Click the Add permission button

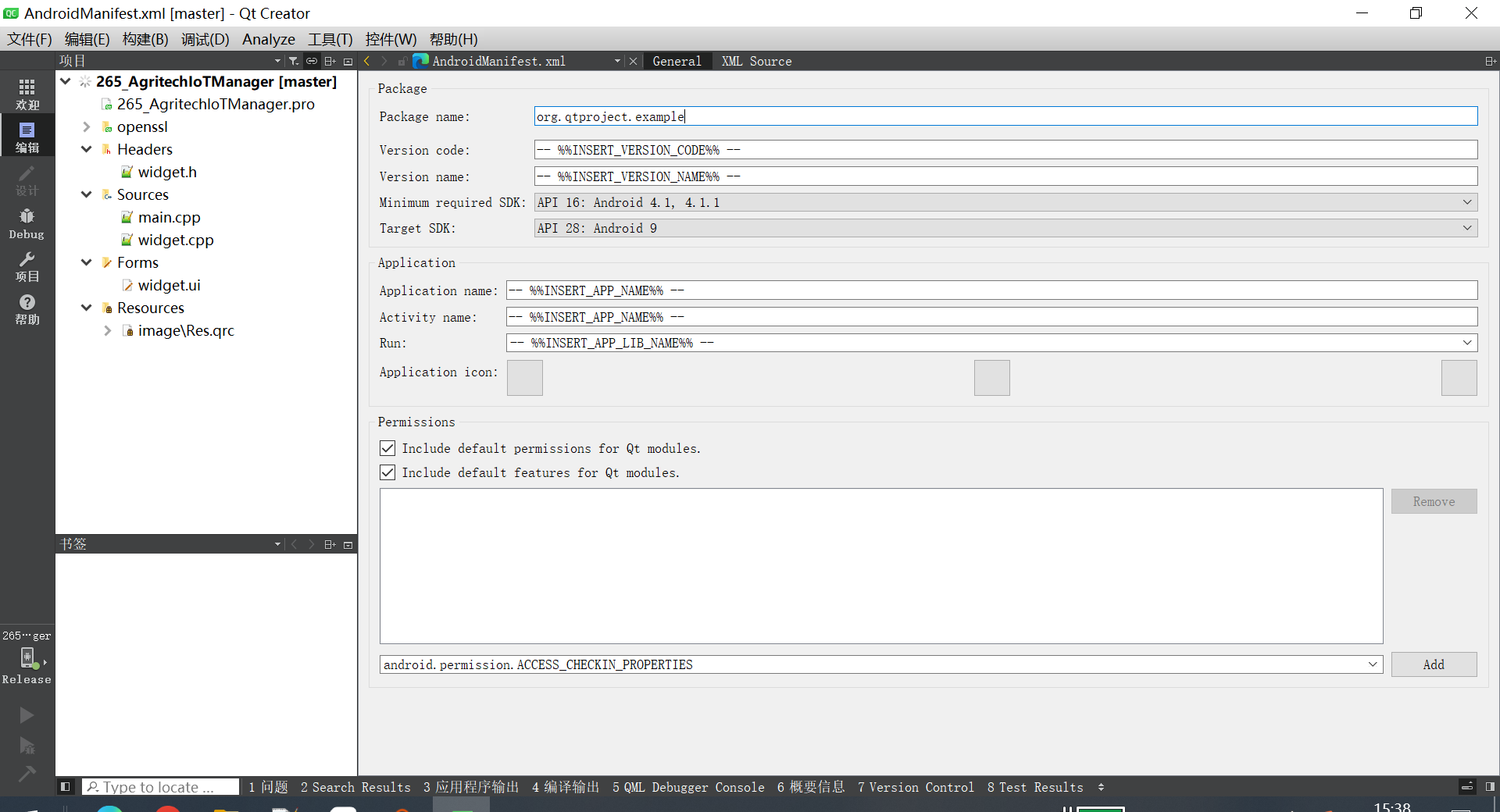1433,664
